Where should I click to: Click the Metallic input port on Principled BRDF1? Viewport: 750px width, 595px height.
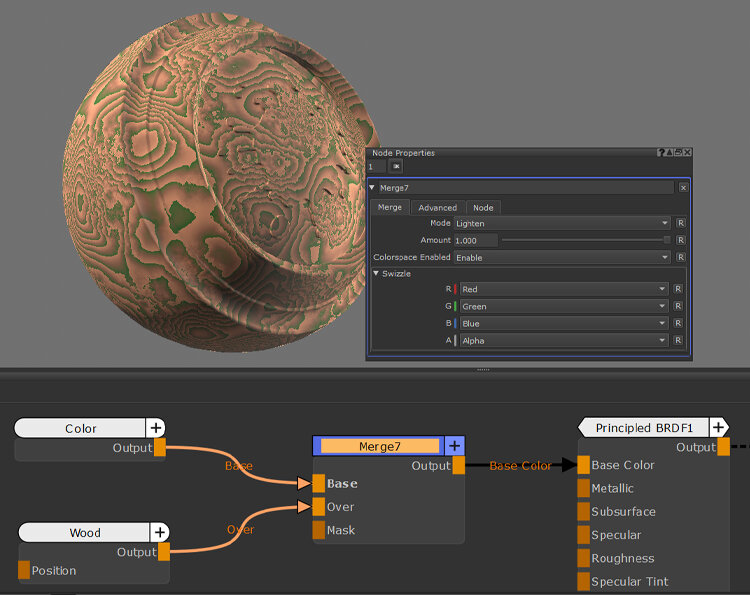coord(583,488)
